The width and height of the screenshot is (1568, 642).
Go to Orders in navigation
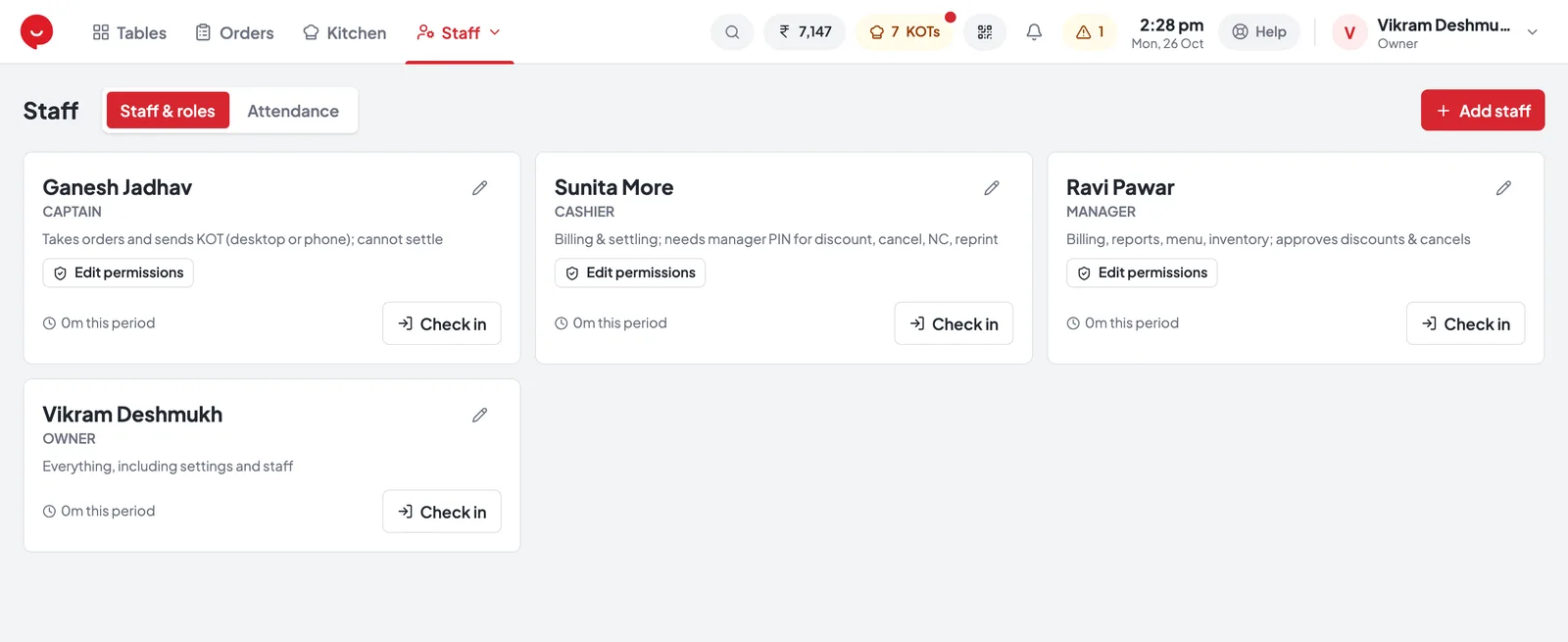coord(234,32)
